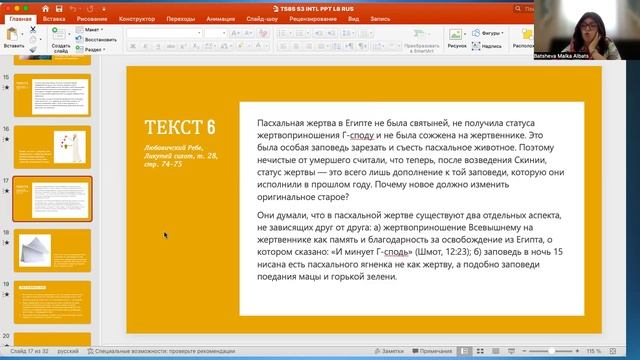Image resolution: width=640 pixels, height=360 pixels.
Task: Click the Bold Ж formatting icon
Action: (133, 47)
